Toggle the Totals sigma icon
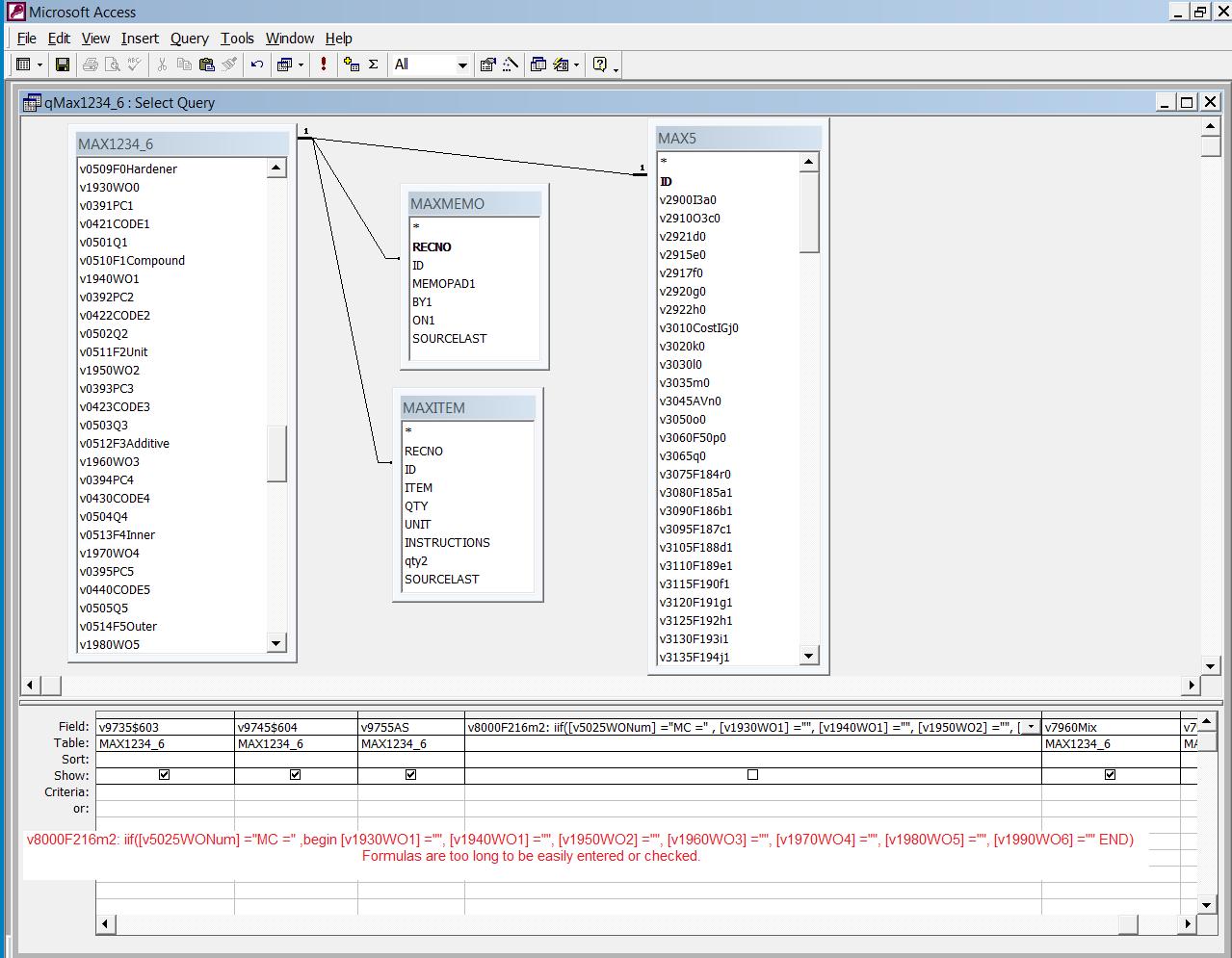Screen dimensions: 1232x958 374,65
